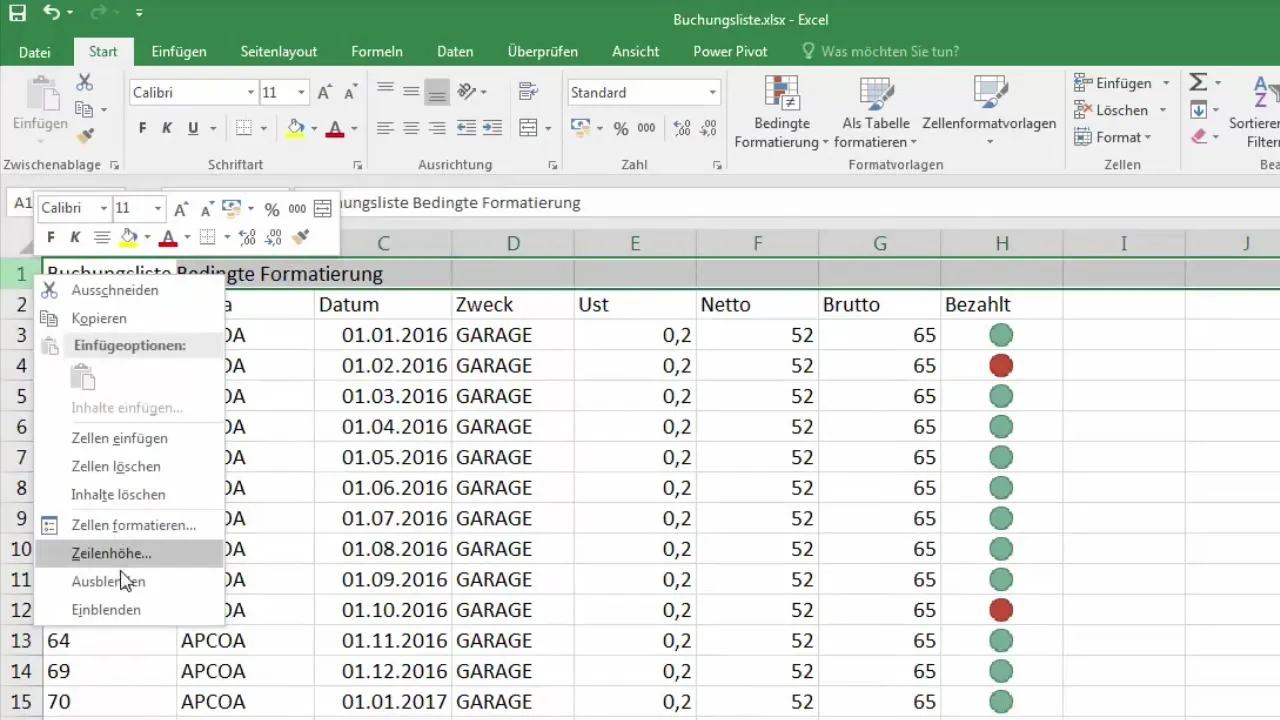Click the clear eraser icon
The height and width of the screenshot is (720, 1280).
pos(1198,136)
